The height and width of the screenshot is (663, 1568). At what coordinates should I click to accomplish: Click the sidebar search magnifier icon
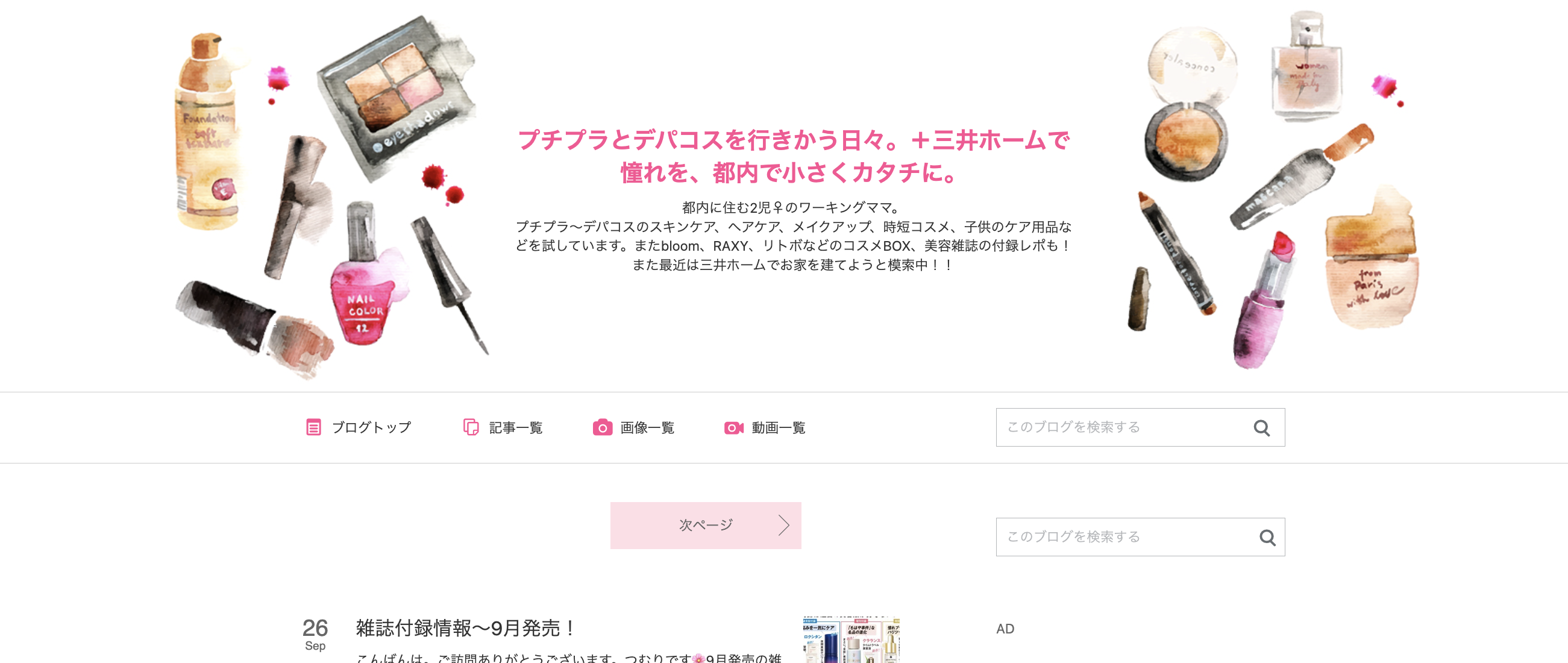(1268, 538)
